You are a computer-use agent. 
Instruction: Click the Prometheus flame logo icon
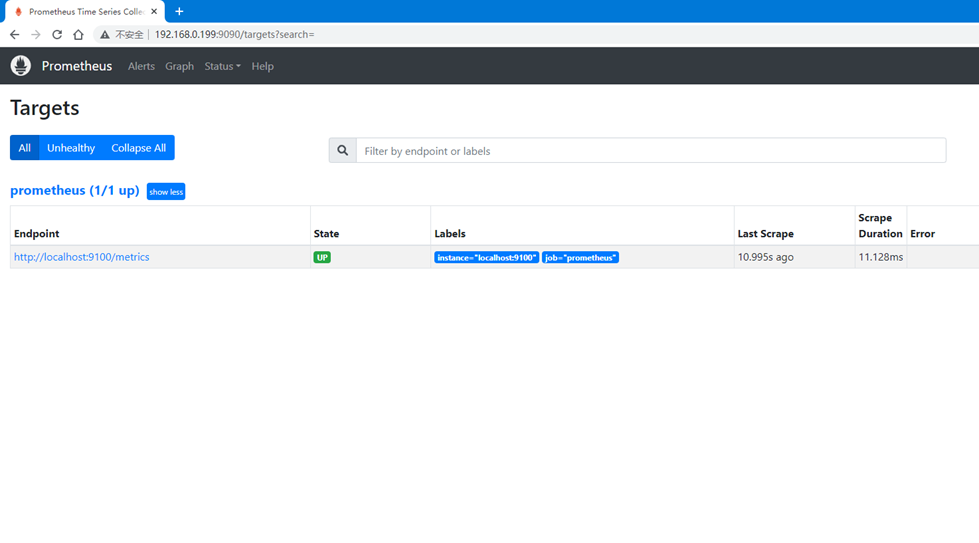click(x=21, y=66)
